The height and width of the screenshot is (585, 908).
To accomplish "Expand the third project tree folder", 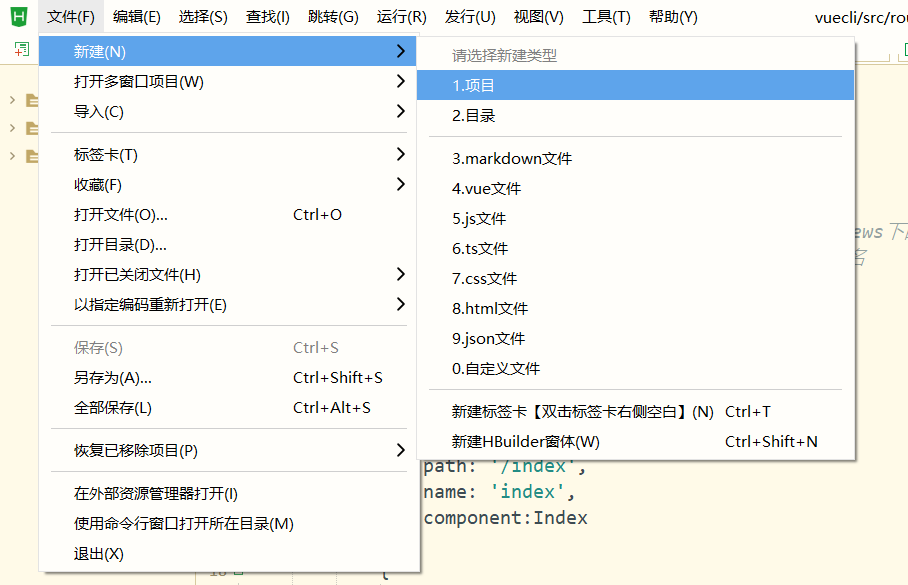I will coord(12,156).
